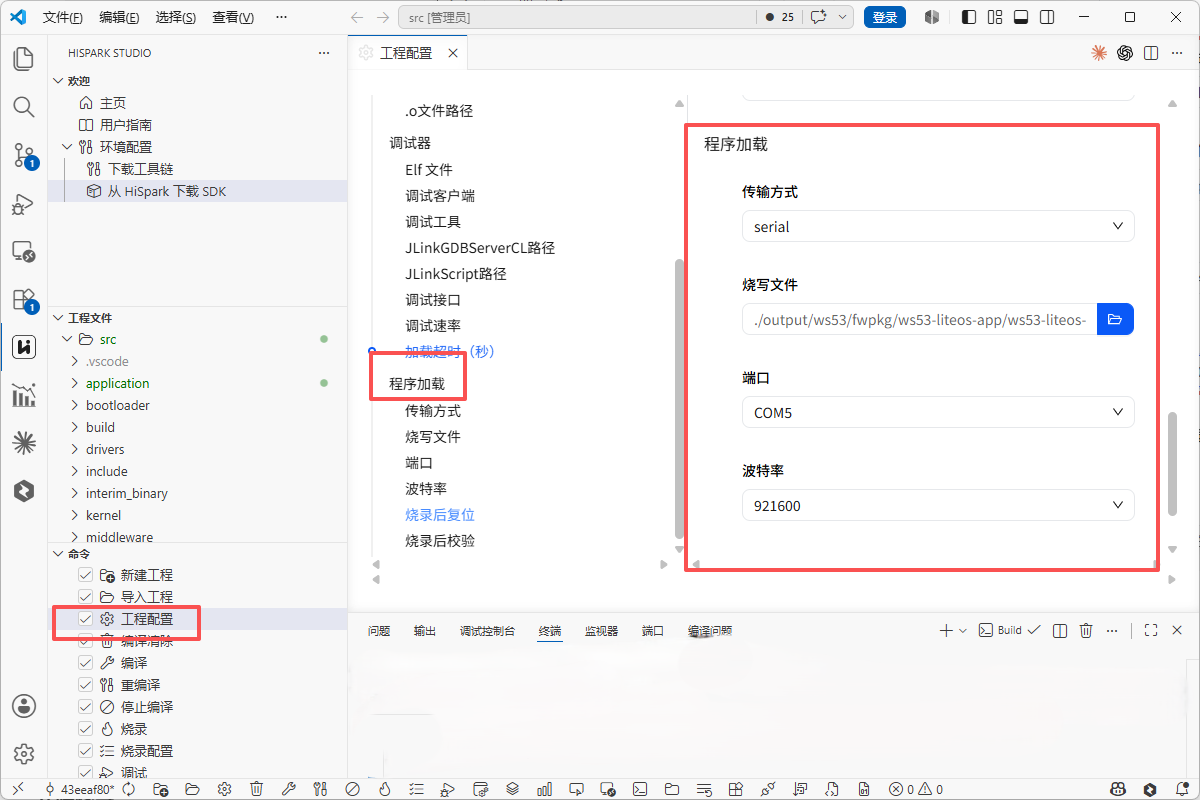This screenshot has height=800, width=1200.
Task: Jump to 加载超时 (秒) setting link
Action: [x=450, y=352]
